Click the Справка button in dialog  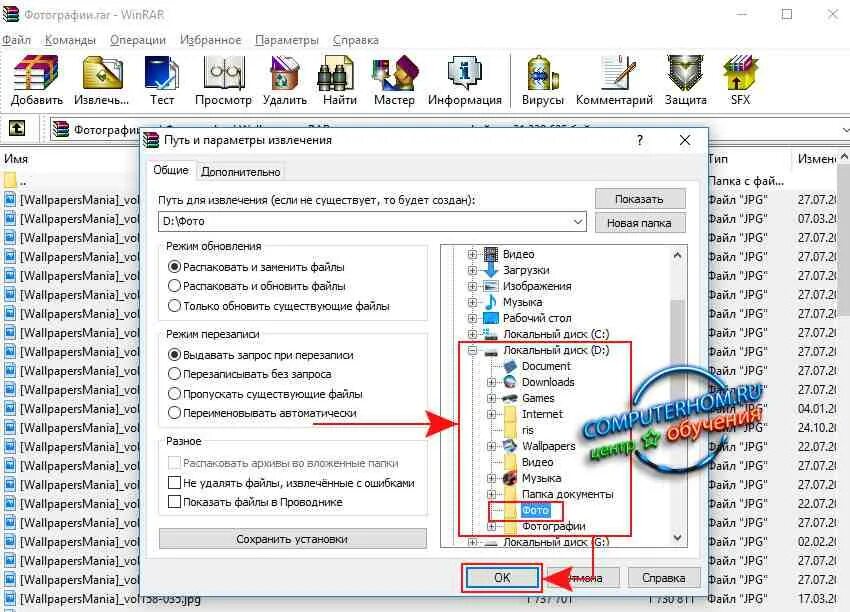point(664,578)
